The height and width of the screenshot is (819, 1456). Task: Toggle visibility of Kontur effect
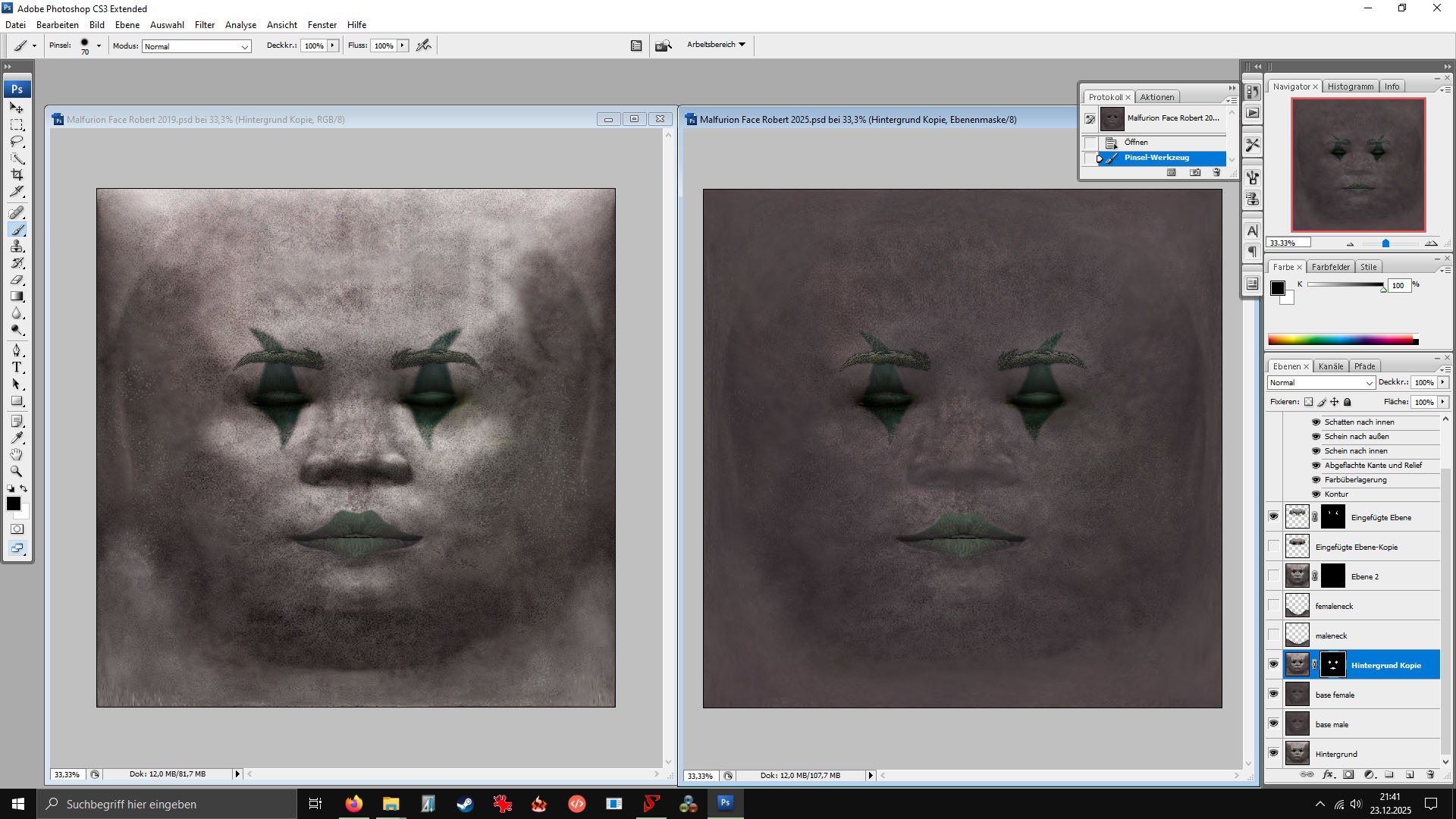1316,494
